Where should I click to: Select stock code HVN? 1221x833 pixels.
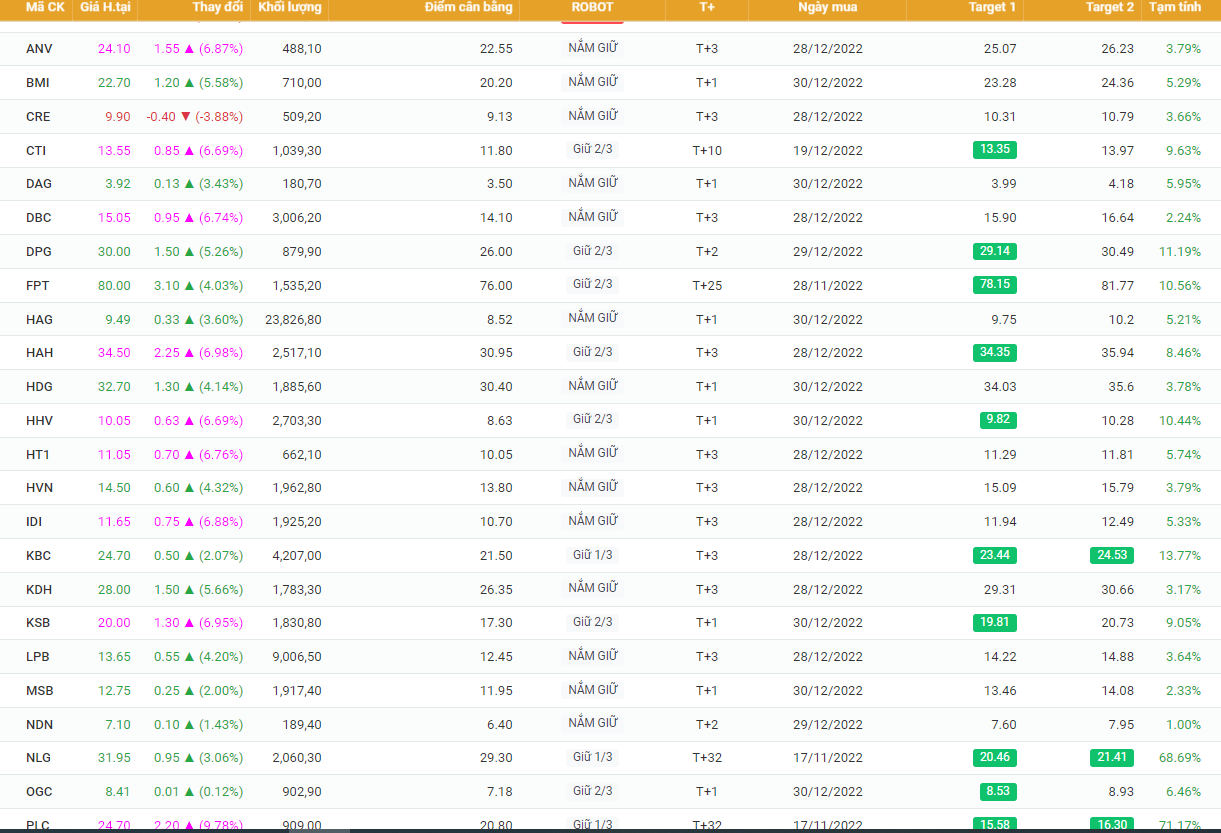coord(40,488)
